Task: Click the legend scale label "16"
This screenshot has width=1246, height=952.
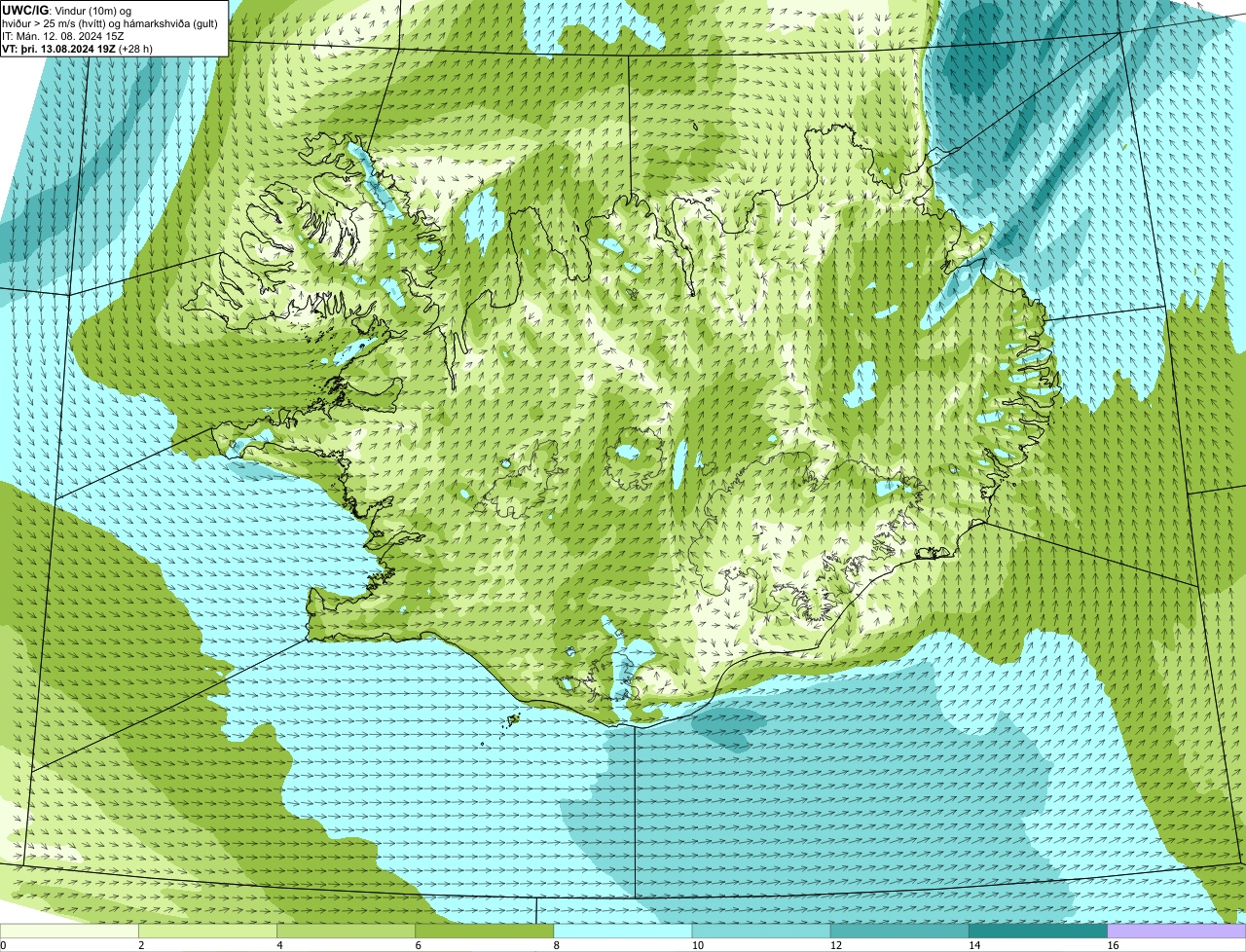Action: 1113,945
